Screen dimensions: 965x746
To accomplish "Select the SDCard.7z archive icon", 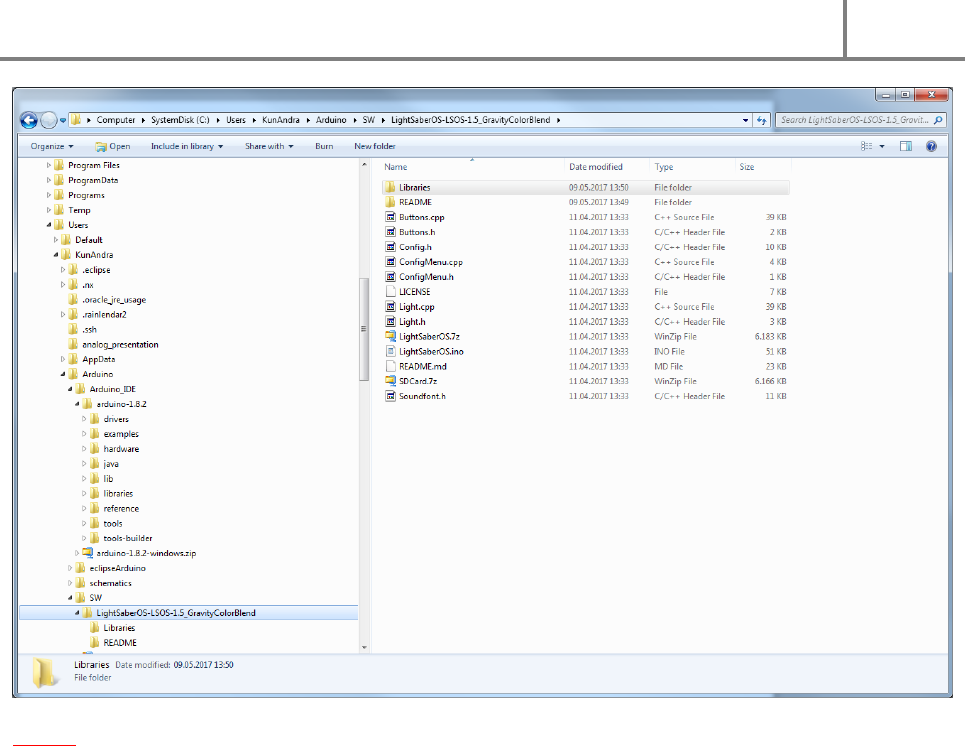I will 390,381.
